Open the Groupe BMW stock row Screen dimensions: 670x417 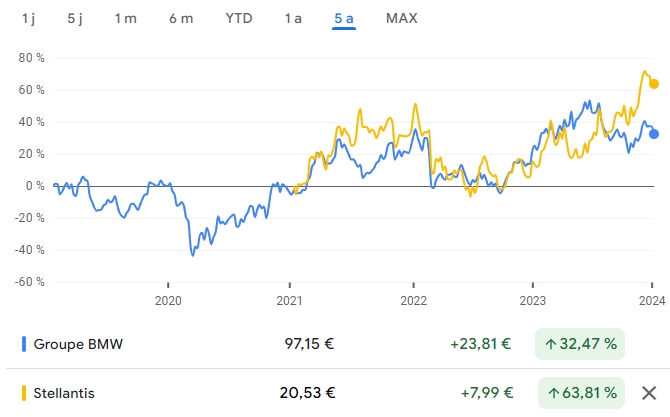coord(80,344)
